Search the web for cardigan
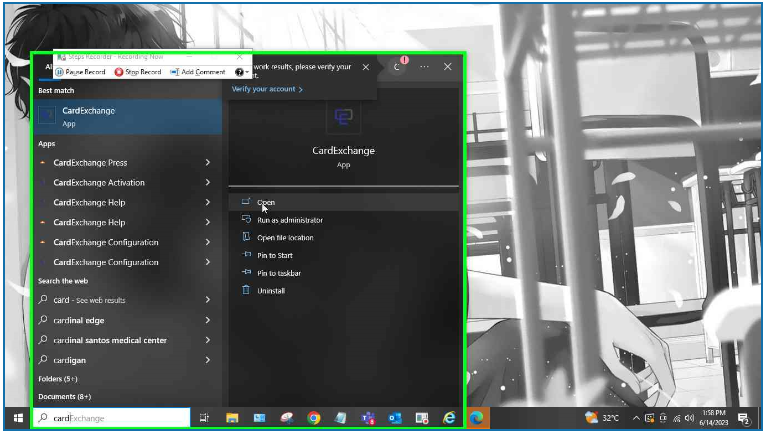 (69, 360)
